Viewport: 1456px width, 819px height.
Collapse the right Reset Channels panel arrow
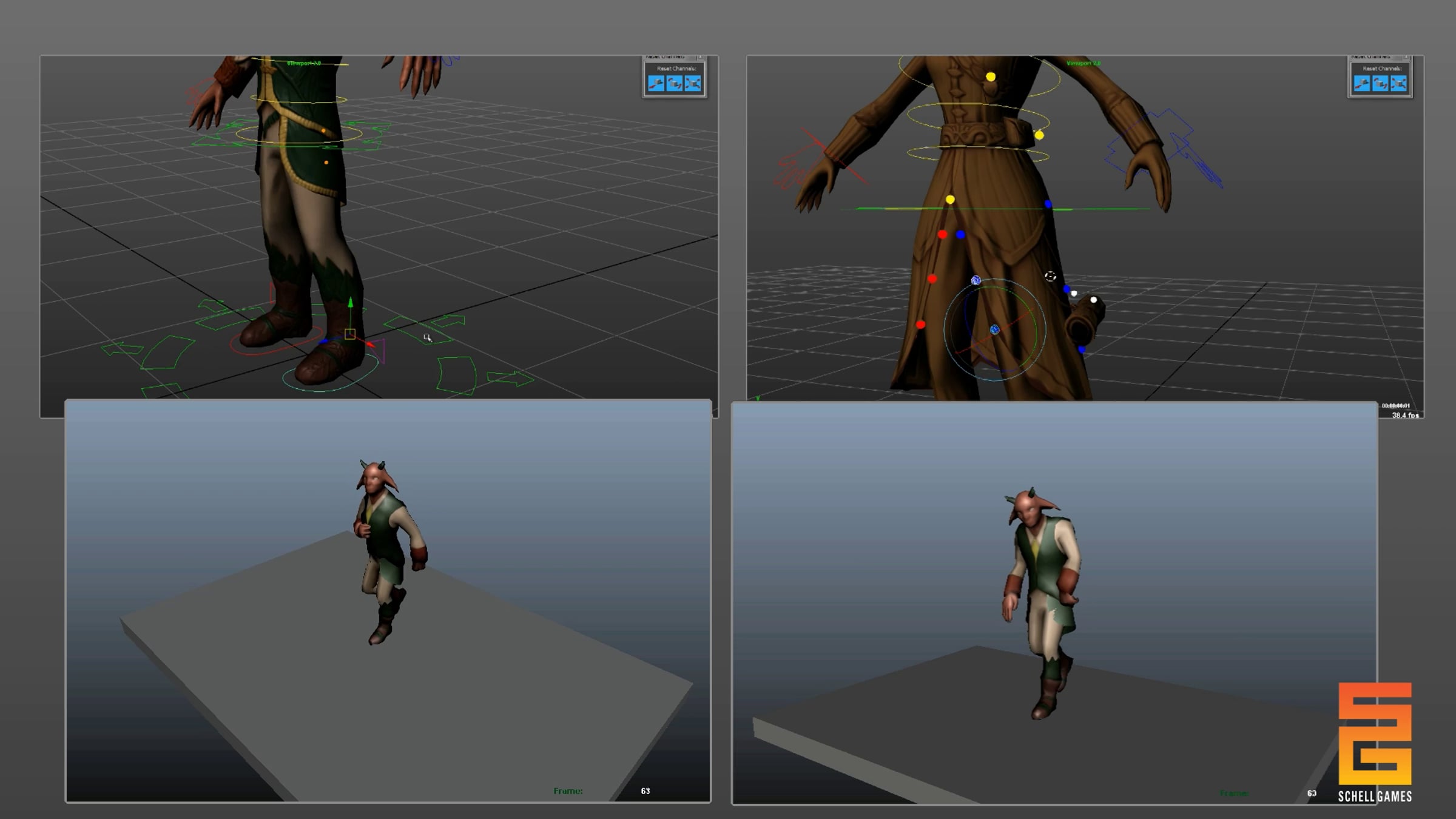point(1406,57)
